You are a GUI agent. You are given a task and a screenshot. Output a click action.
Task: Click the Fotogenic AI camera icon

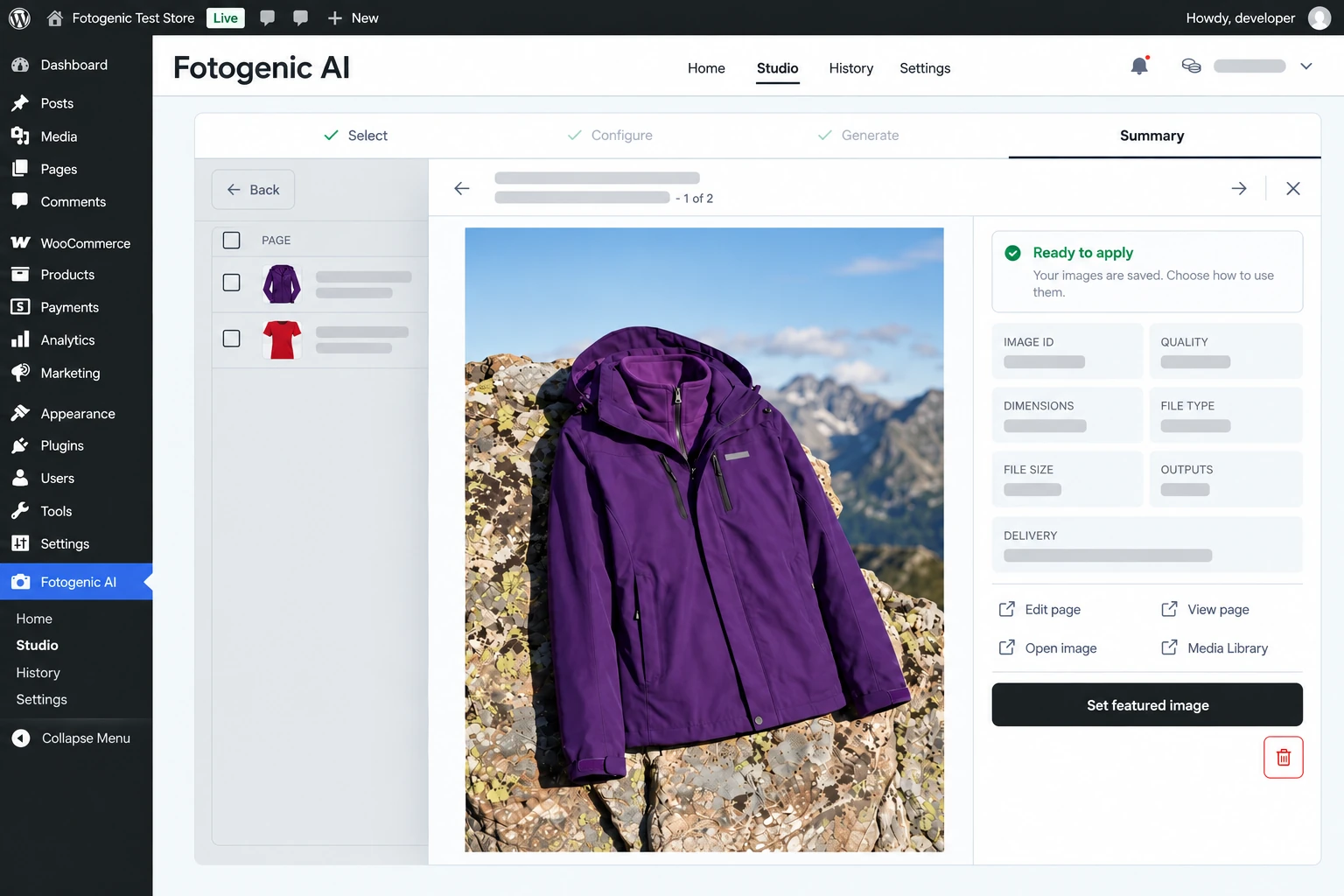tap(20, 582)
